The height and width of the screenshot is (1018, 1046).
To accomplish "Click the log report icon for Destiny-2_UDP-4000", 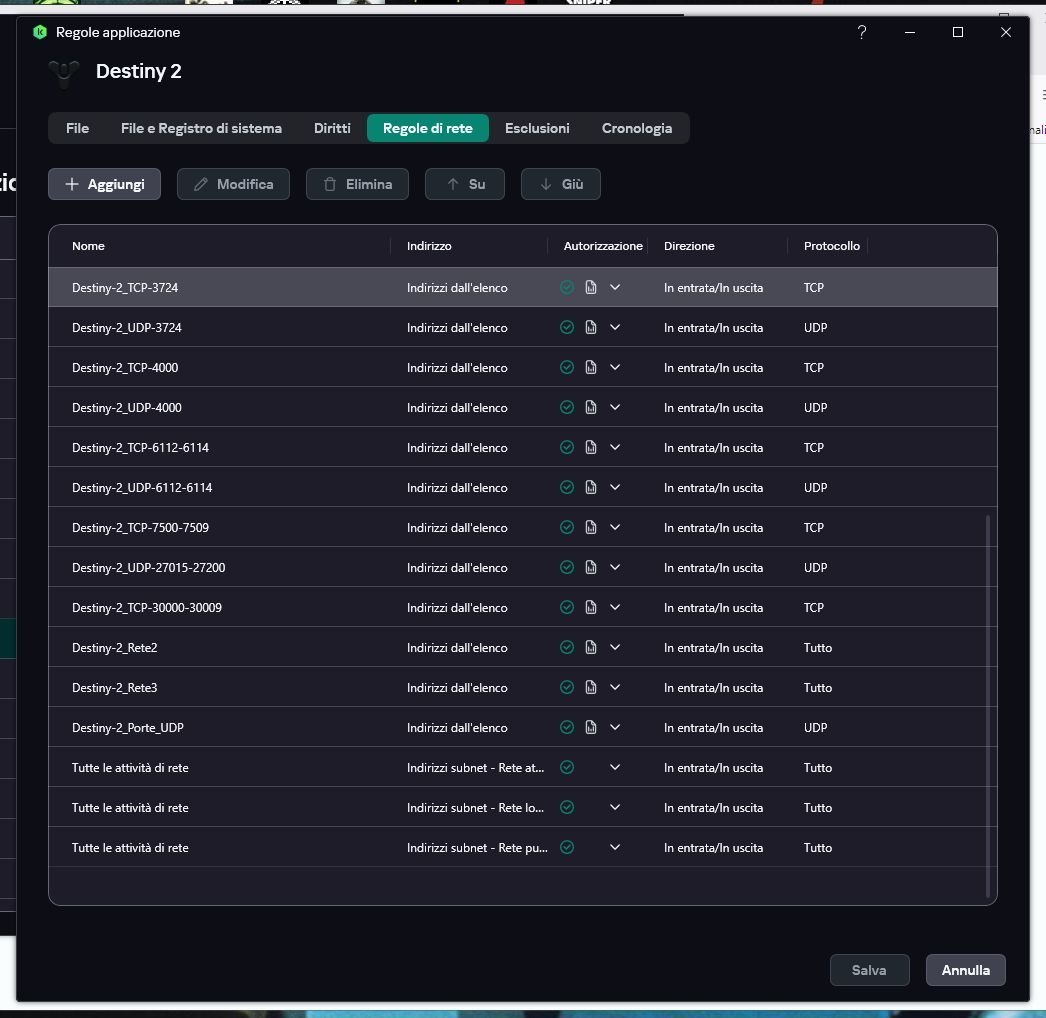I will (591, 407).
